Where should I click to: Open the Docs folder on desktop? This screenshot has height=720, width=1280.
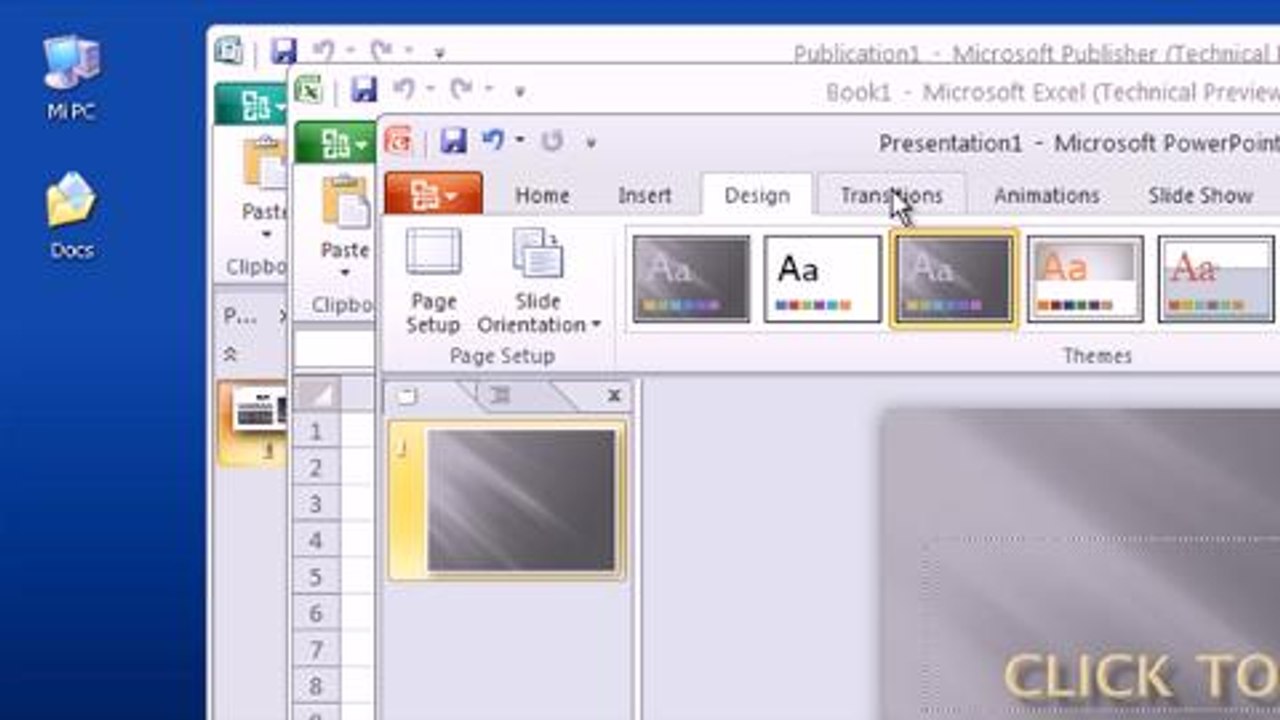[x=71, y=215]
